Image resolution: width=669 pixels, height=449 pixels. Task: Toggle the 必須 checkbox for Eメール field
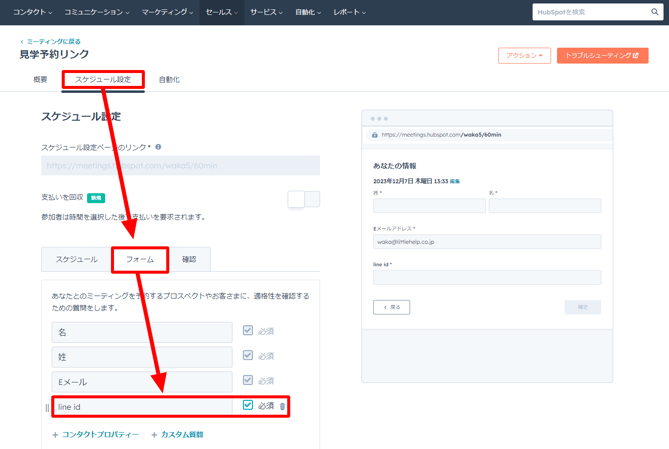coord(248,380)
